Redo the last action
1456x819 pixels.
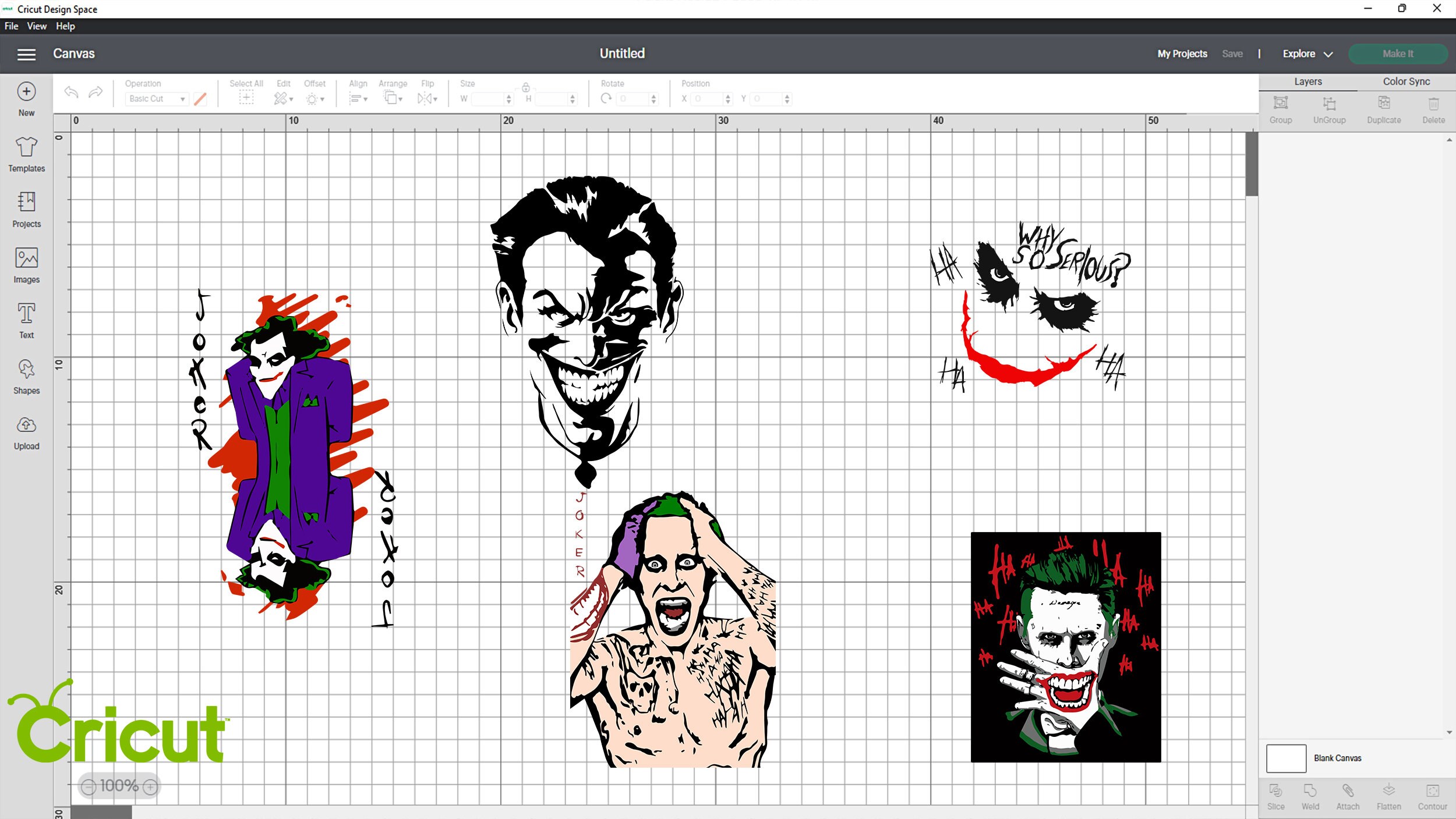96,92
